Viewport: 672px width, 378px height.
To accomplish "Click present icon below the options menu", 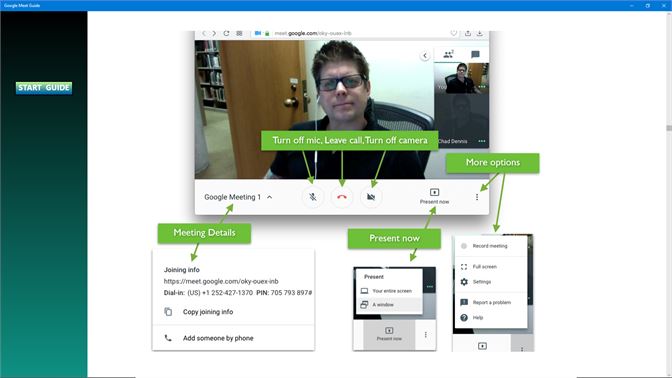I will pos(482,346).
